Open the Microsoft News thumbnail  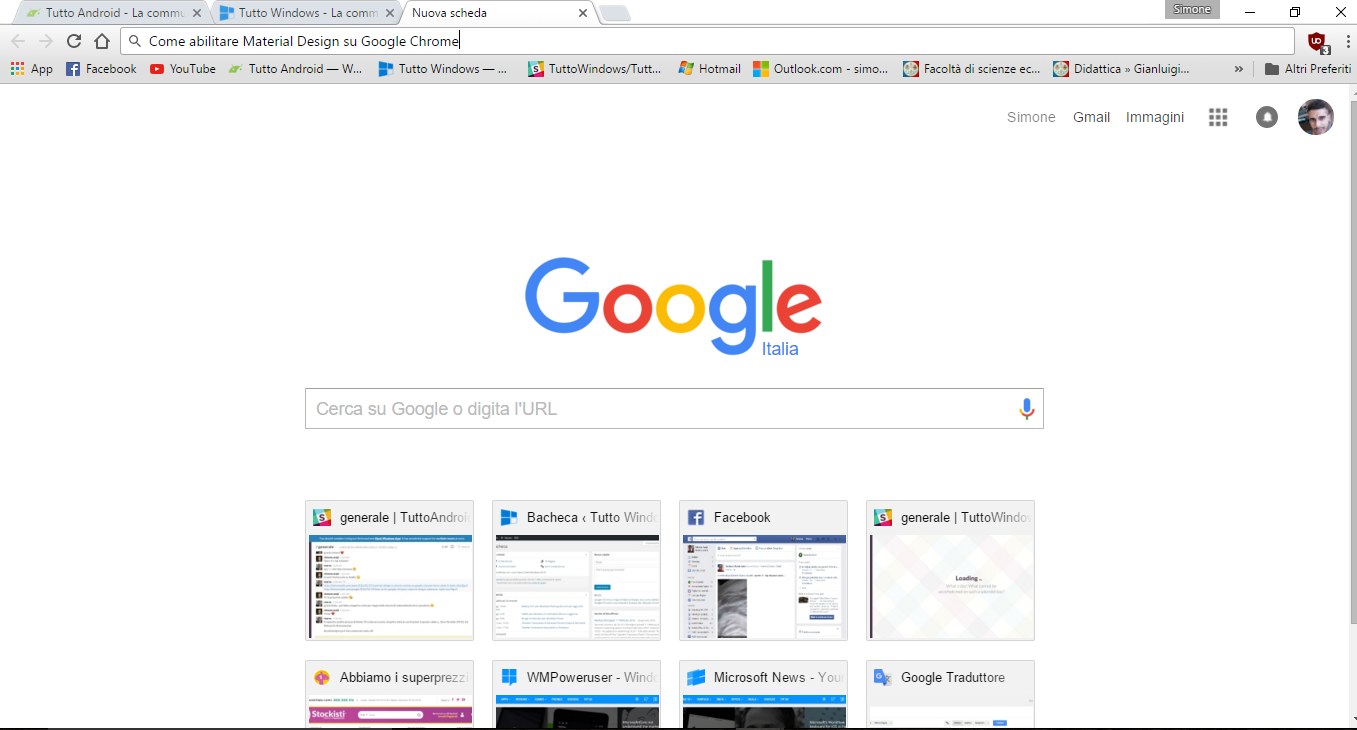pos(763,694)
